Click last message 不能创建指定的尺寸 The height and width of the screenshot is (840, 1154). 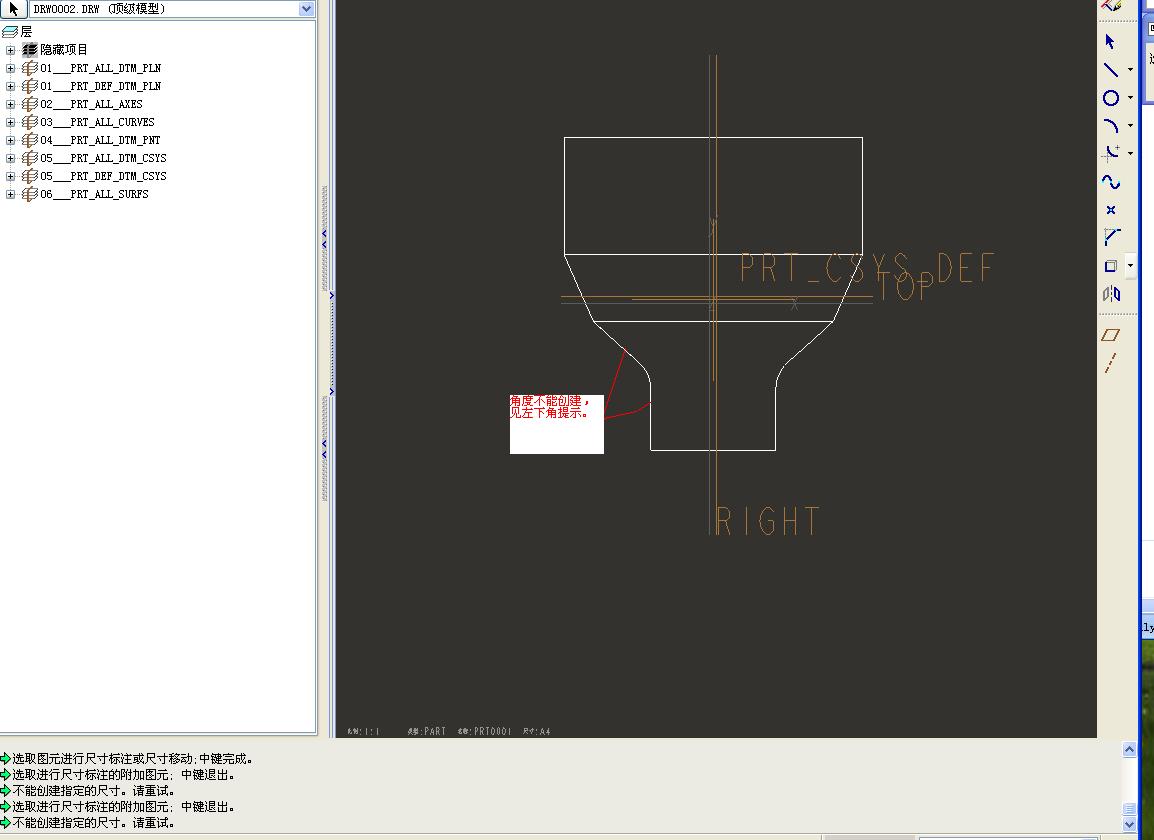[x=93, y=823]
